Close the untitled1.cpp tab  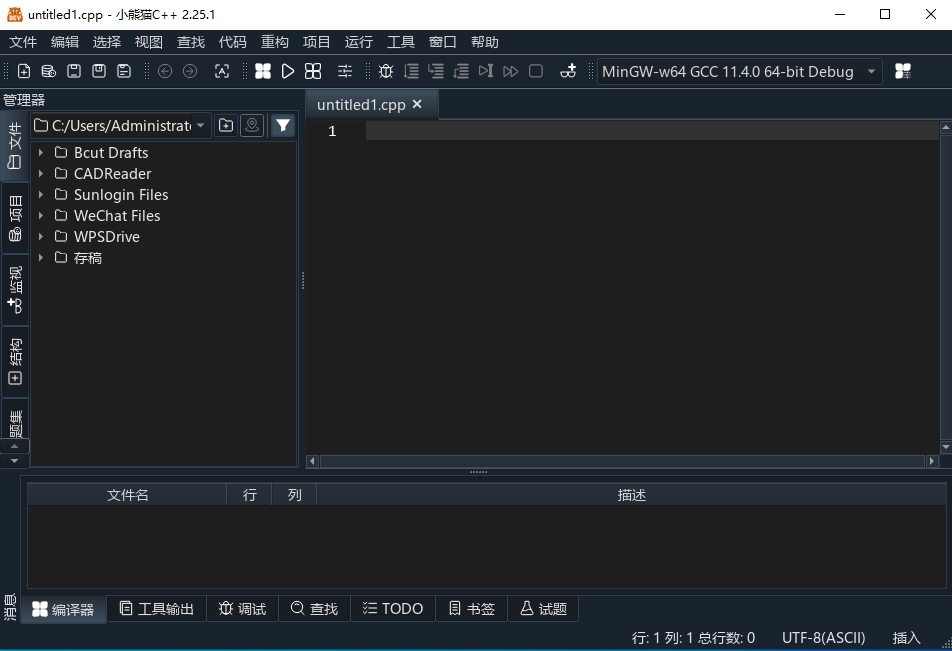[417, 104]
